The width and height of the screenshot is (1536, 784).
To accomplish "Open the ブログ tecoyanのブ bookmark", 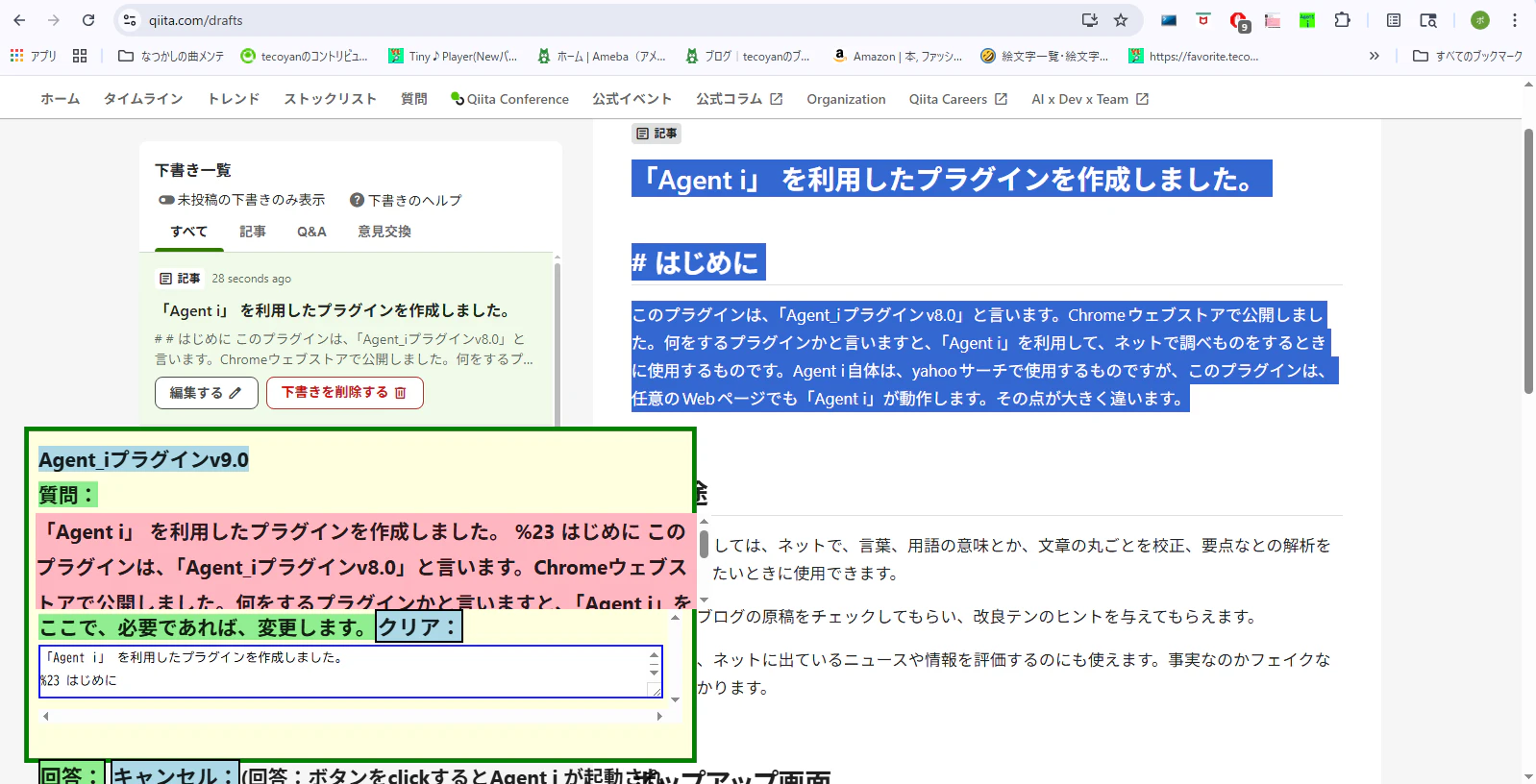I will point(748,56).
